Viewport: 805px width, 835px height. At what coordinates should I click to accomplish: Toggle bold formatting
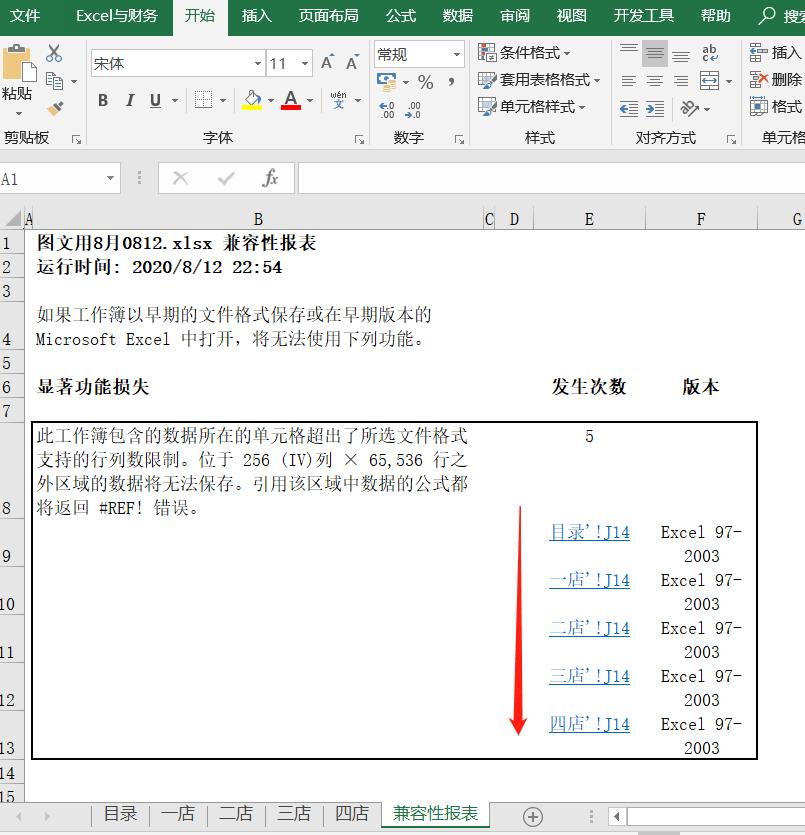tap(102, 100)
